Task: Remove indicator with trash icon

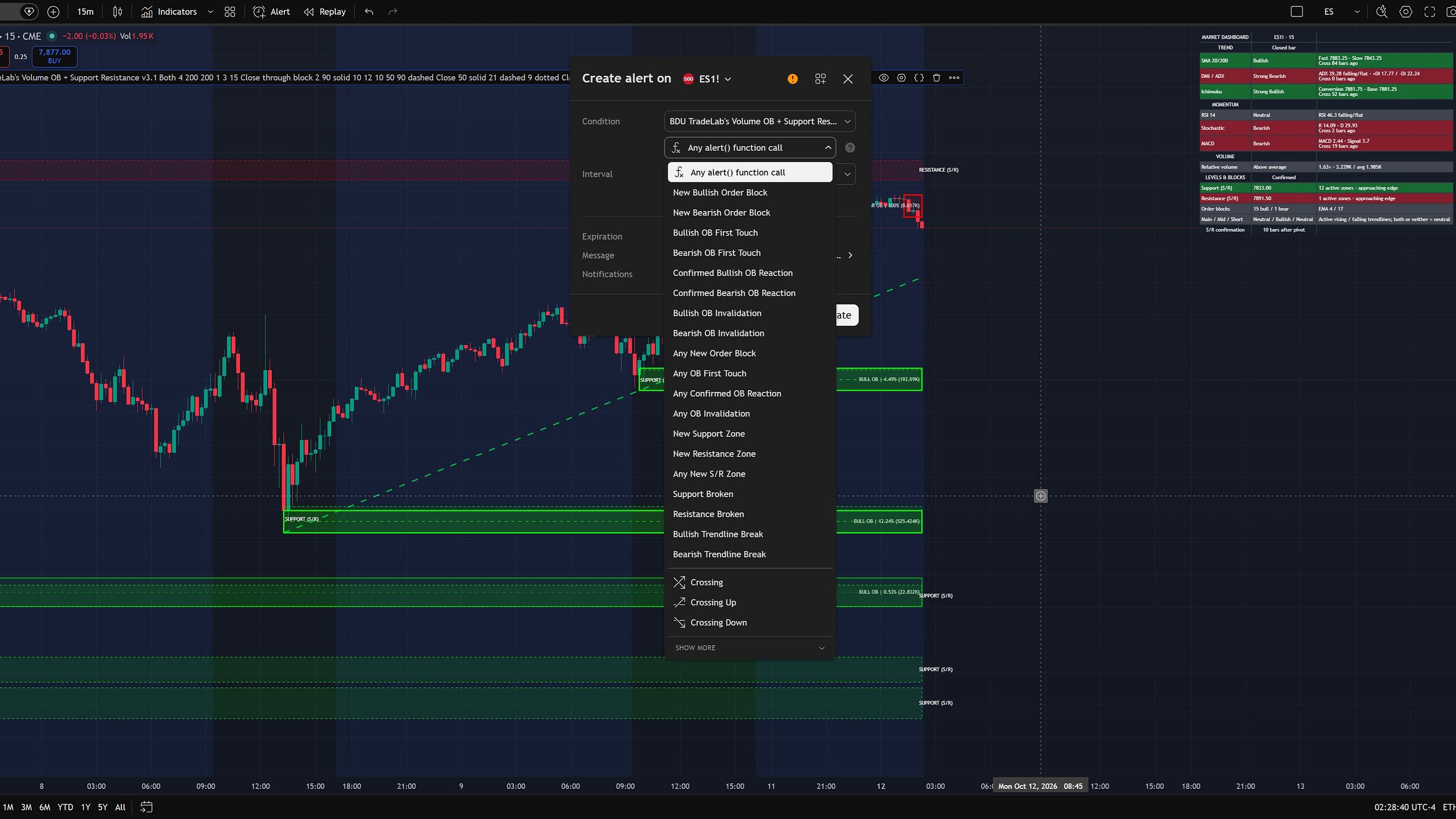Action: pos(937,77)
